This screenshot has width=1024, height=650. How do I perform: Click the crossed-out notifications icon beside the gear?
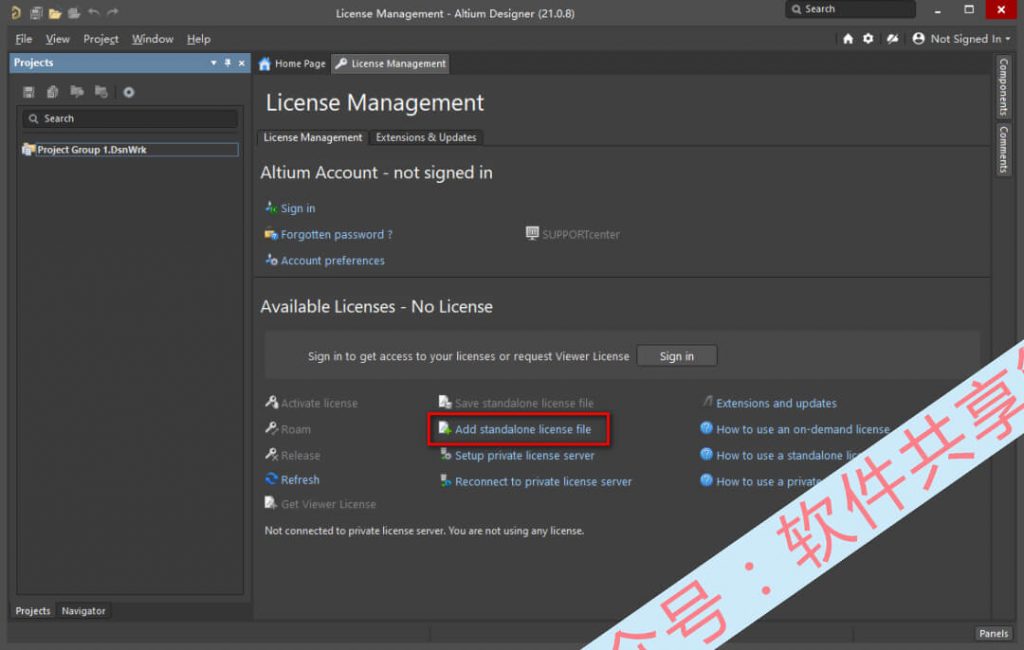[x=892, y=39]
